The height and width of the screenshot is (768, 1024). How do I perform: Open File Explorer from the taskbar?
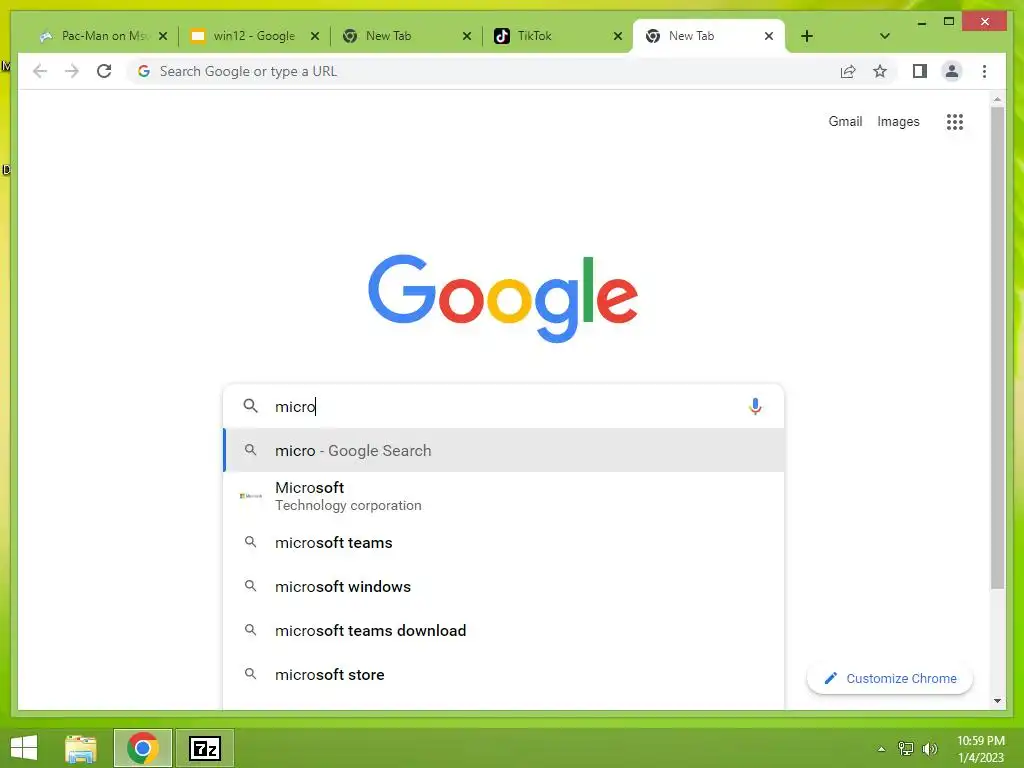[81, 748]
